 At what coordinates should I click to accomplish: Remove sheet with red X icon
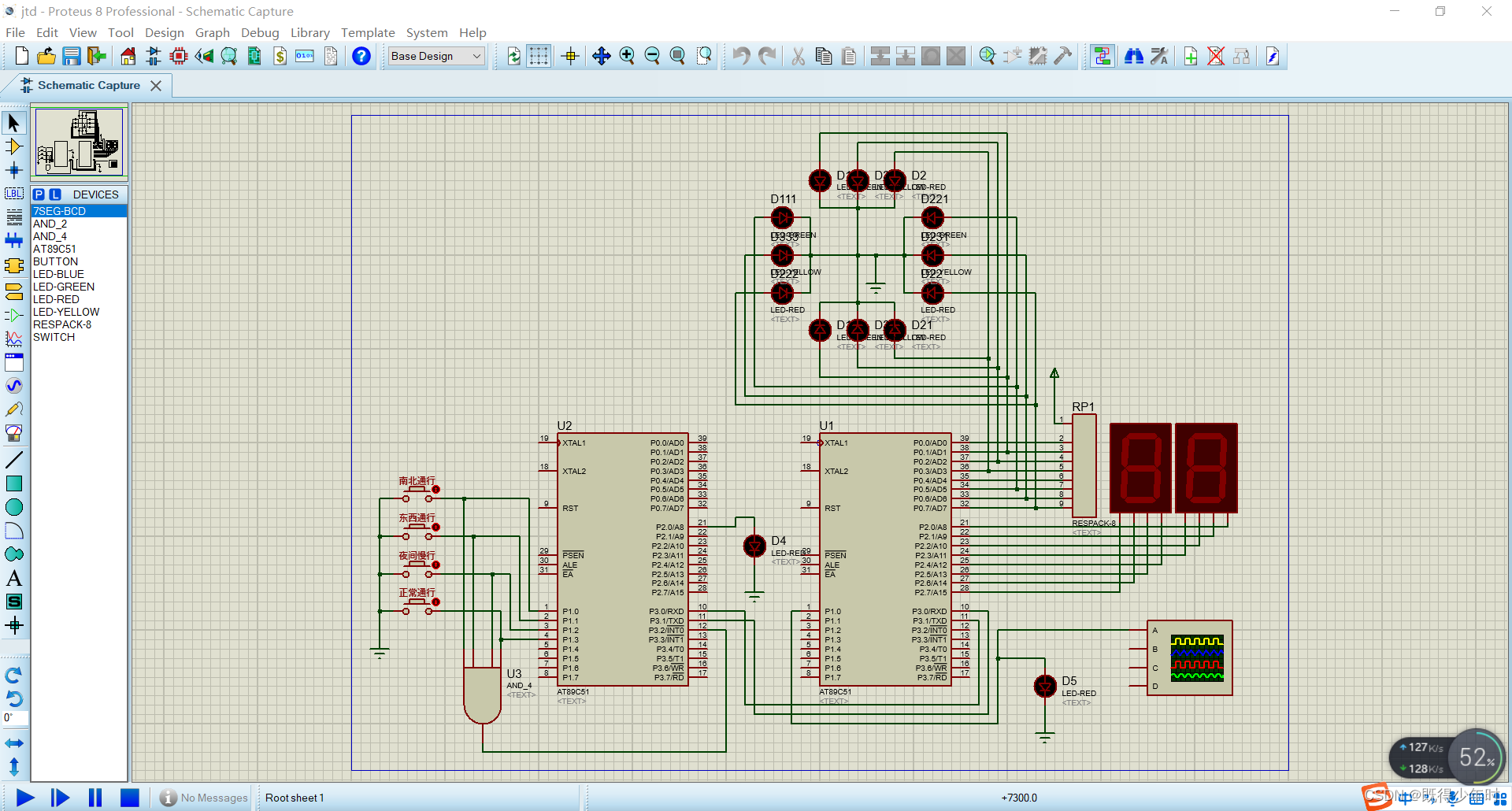(1216, 56)
